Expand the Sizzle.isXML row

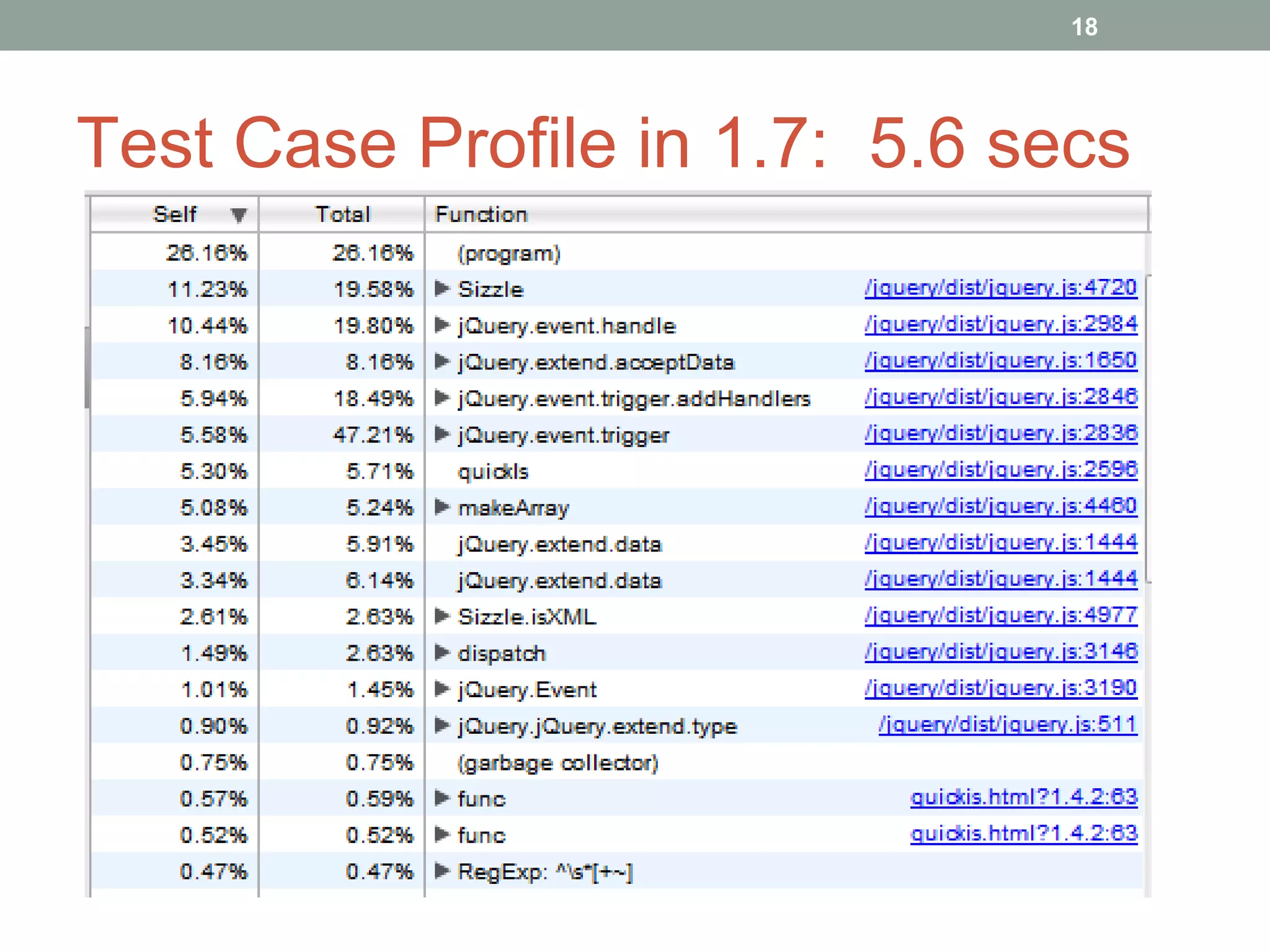(442, 616)
